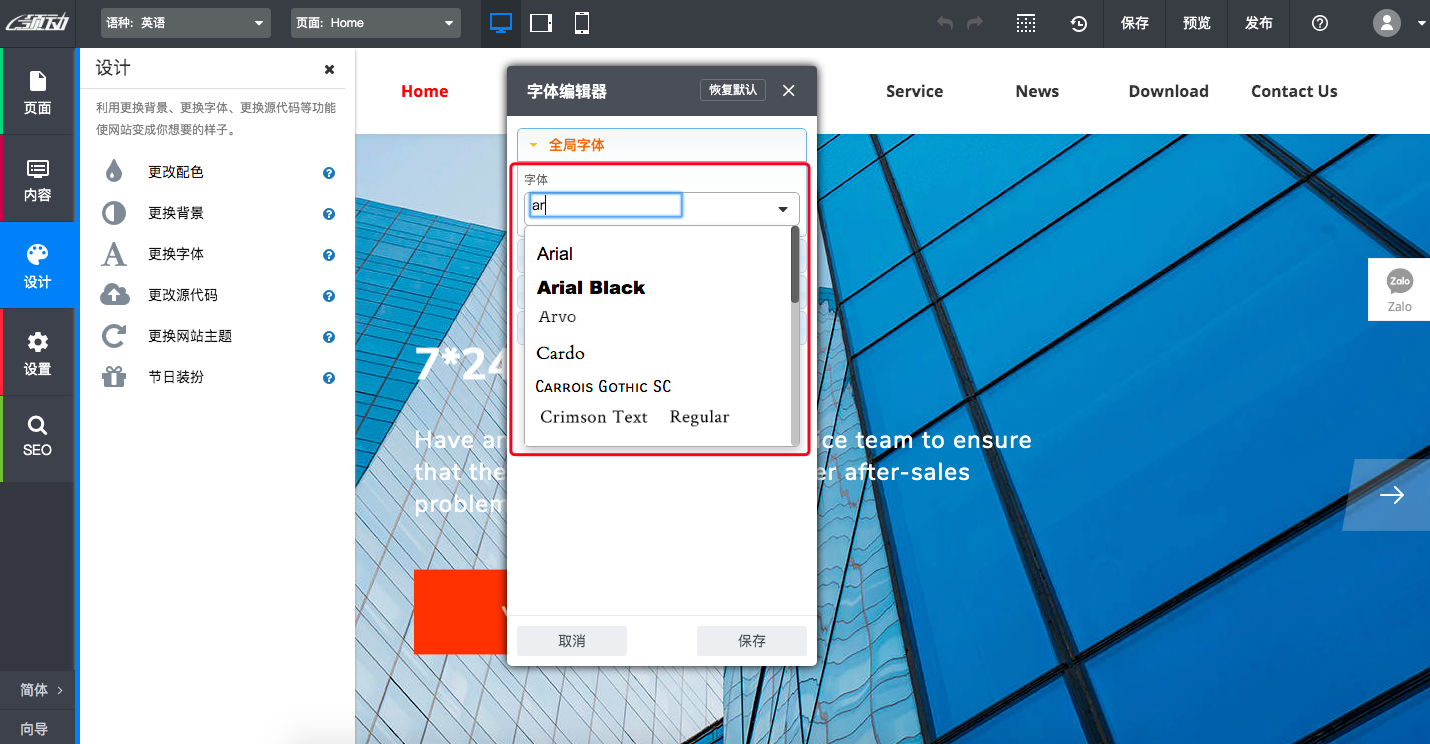Open the Zalo chat widget
Viewport: 1430px width, 744px height.
(1399, 289)
